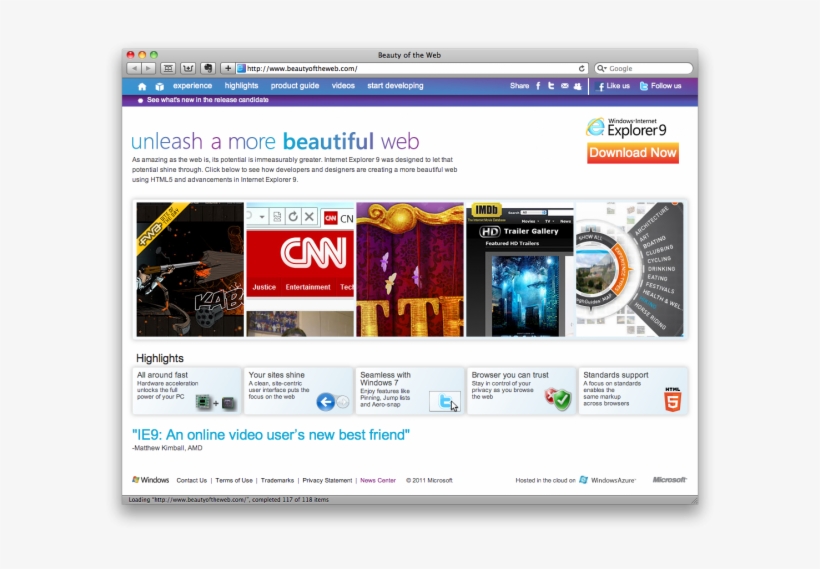Click the Safari back arrow button
This screenshot has width=820, height=569.
point(134,69)
